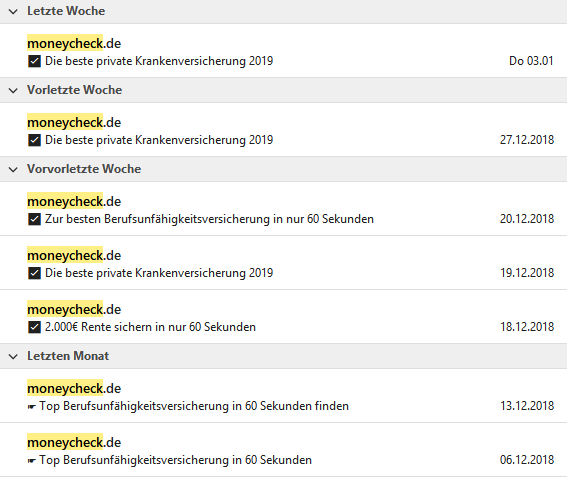
Task: Click pointing hand icon on 13.12.2018 email
Action: (32, 407)
